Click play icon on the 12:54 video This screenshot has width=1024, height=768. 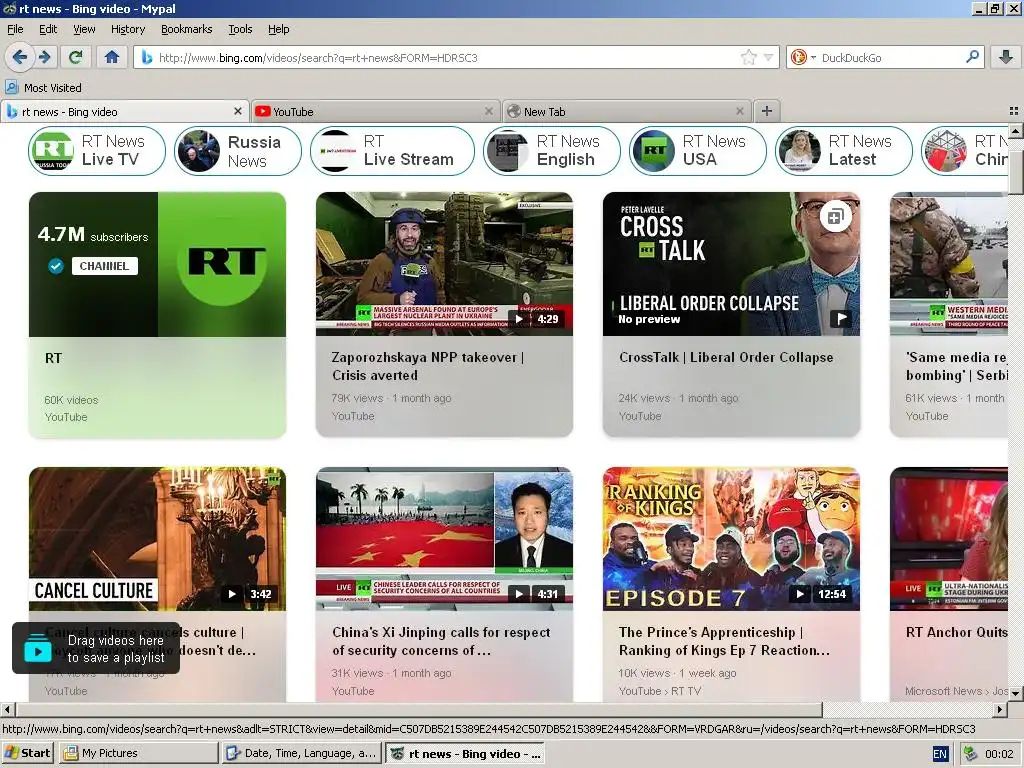799,594
